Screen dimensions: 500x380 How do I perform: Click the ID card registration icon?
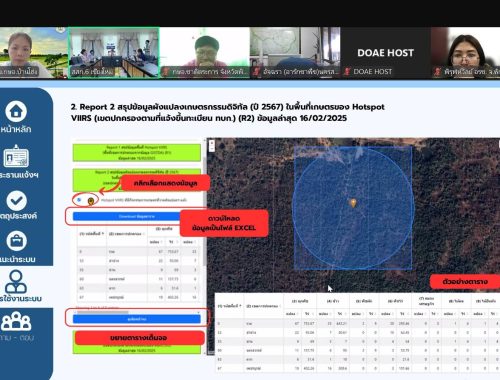pyautogui.click(x=16, y=156)
